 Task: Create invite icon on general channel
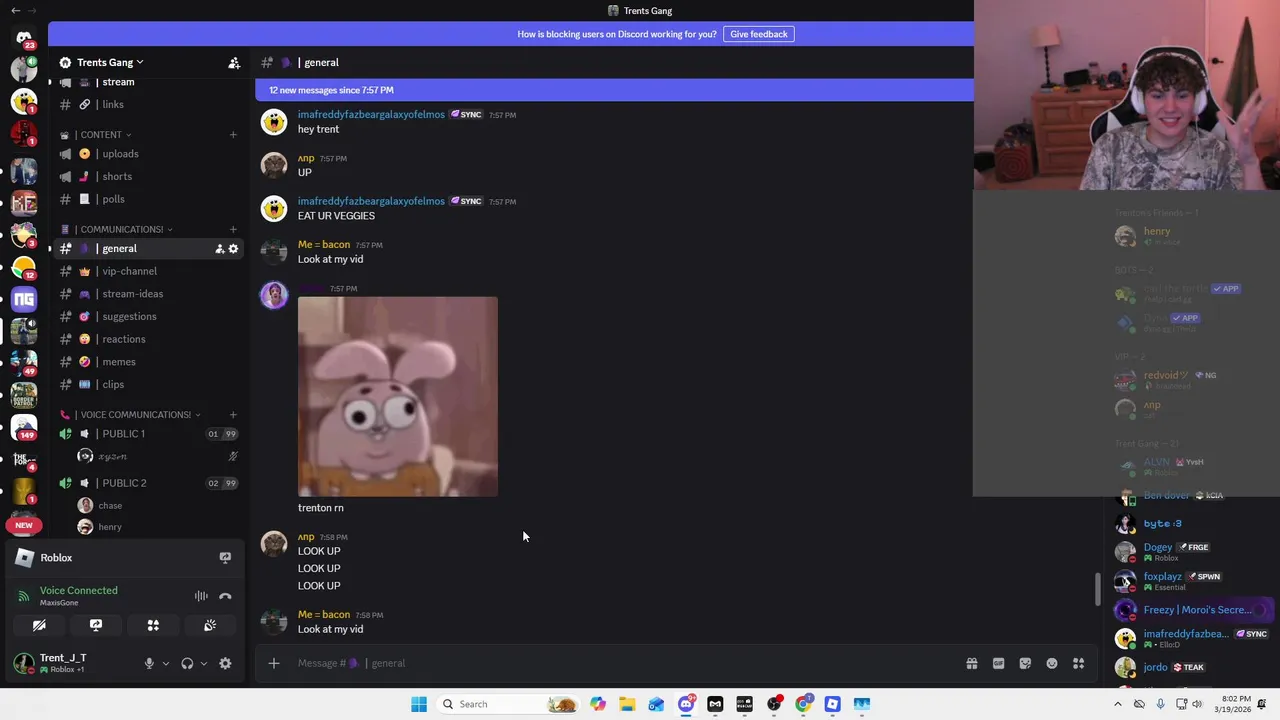pyautogui.click(x=219, y=249)
